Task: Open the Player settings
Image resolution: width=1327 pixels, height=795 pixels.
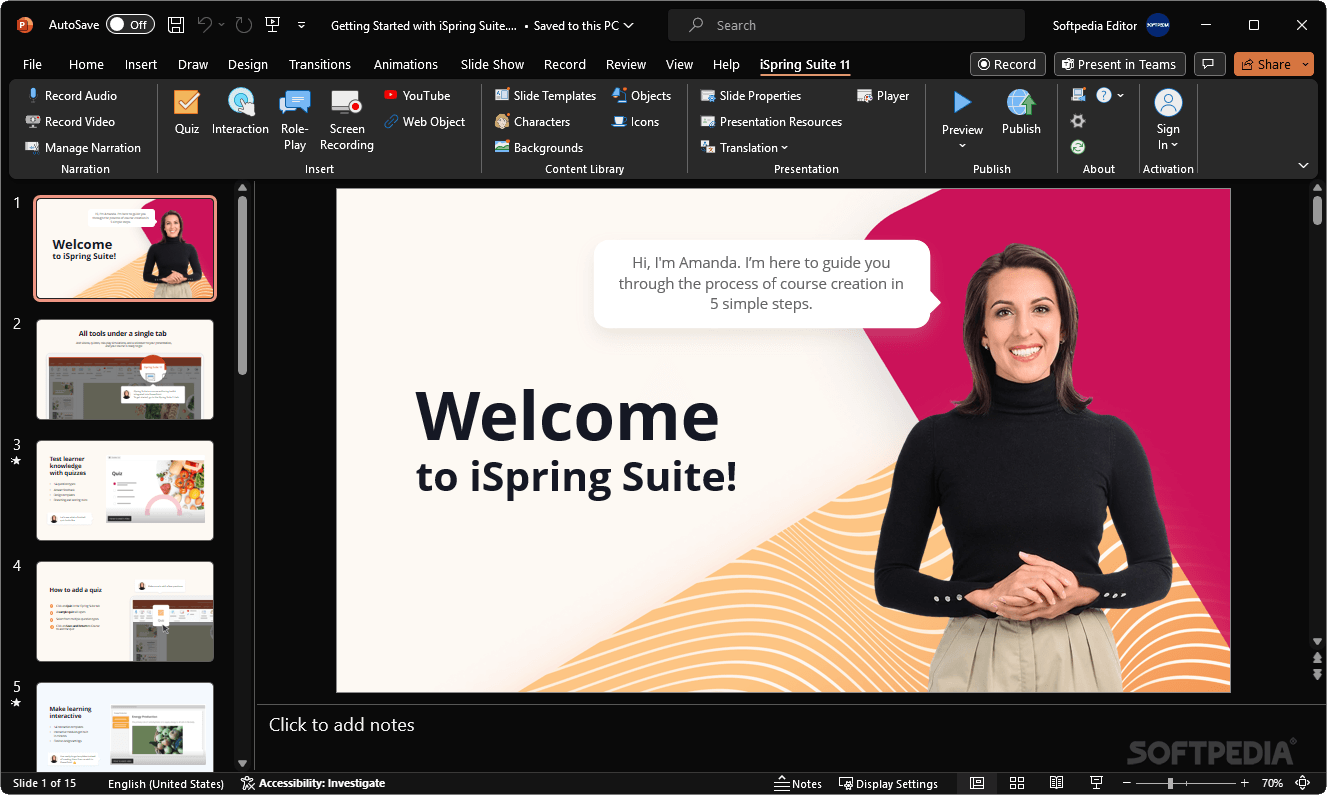Action: [883, 95]
